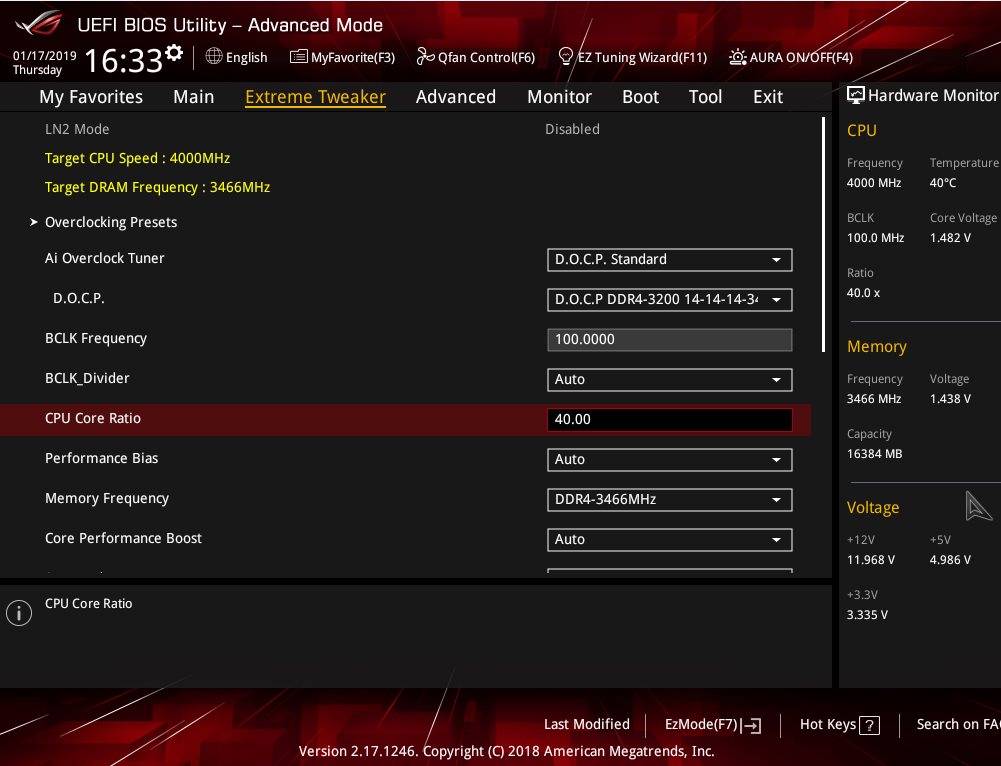Open the Memory Frequency dropdown
Screen dimensions: 1001x766
pyautogui.click(x=669, y=500)
